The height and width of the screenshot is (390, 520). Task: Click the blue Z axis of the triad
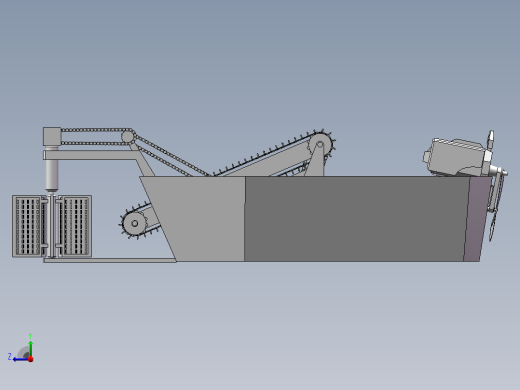pyautogui.click(x=21, y=359)
